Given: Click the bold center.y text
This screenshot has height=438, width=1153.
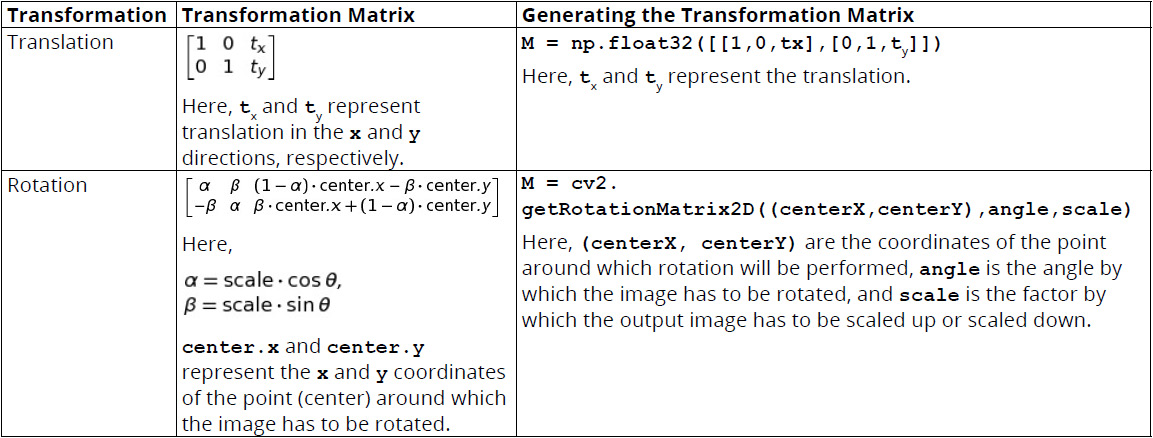Looking at the screenshot, I should click(375, 346).
